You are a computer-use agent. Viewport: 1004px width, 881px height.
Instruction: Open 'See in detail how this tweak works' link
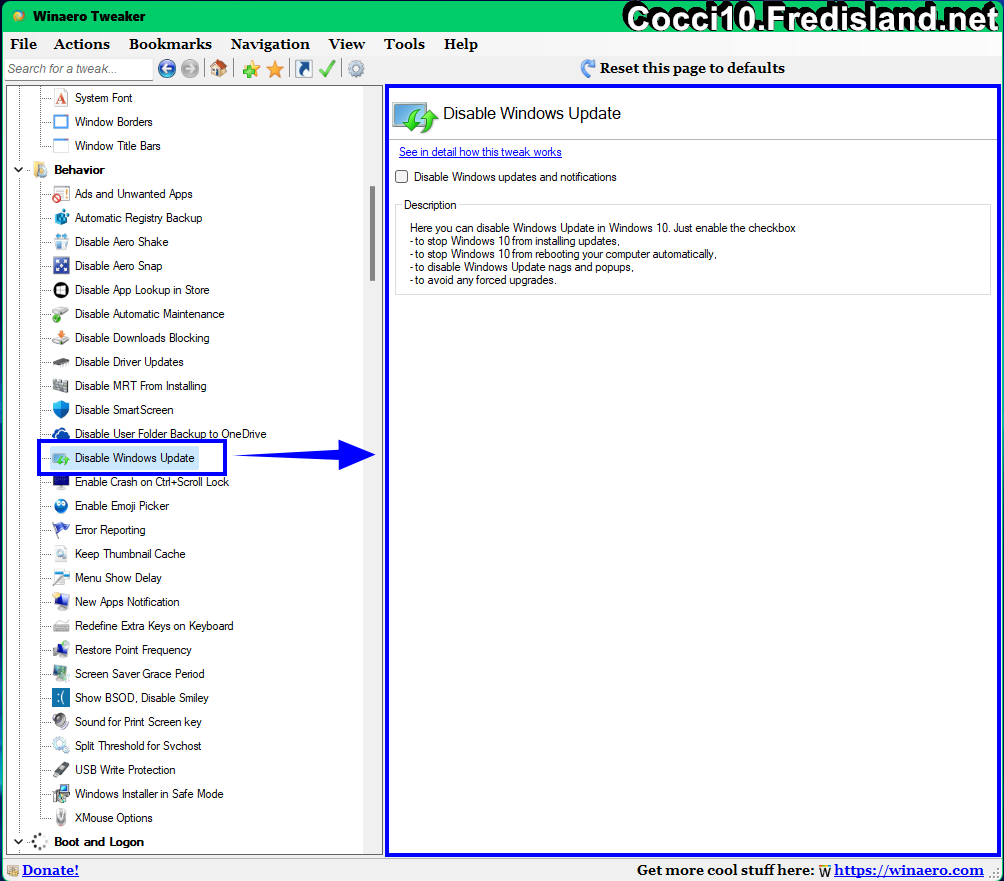(480, 152)
